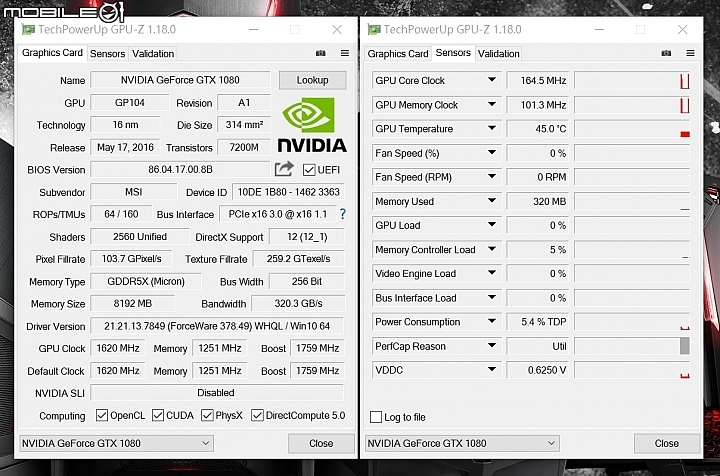
Task: Switch to the Validation tab in left window
Action: (x=153, y=54)
